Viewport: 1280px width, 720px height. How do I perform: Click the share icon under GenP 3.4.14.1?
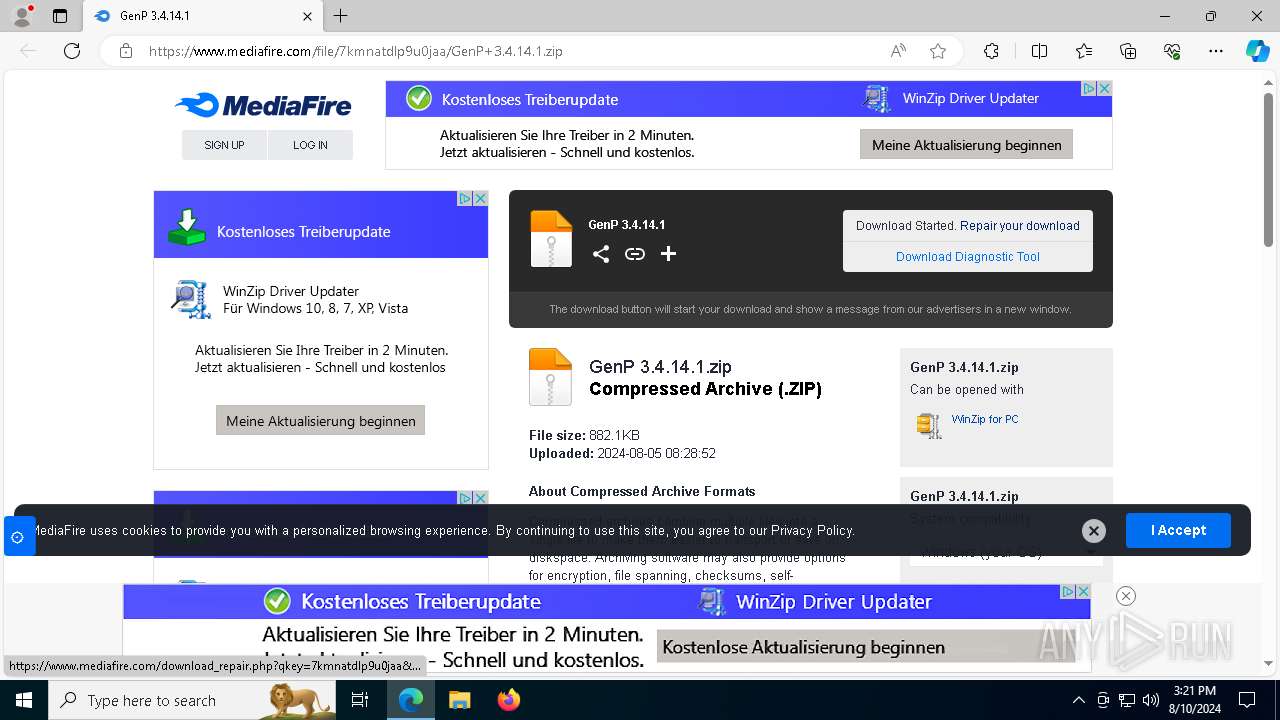click(600, 254)
